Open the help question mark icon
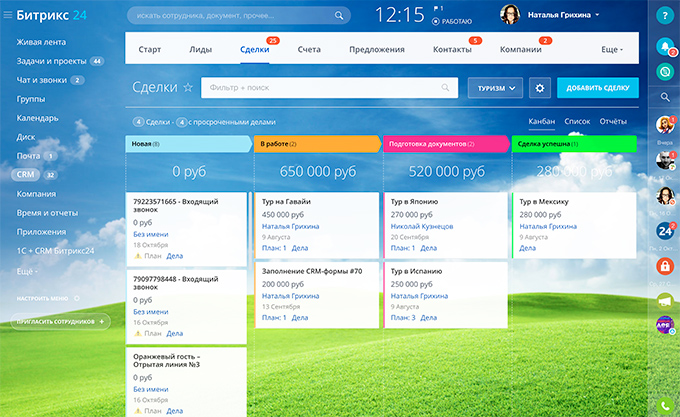The height and width of the screenshot is (417, 680). tap(664, 16)
